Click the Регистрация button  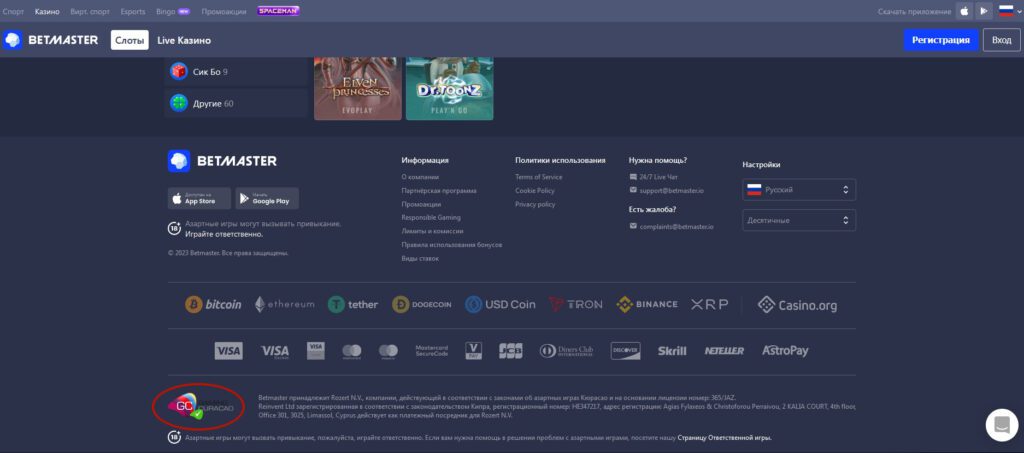[x=941, y=40]
